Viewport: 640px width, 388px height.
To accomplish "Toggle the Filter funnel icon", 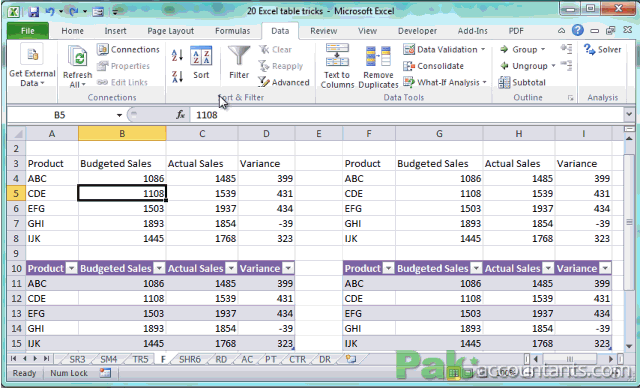I will point(239,63).
